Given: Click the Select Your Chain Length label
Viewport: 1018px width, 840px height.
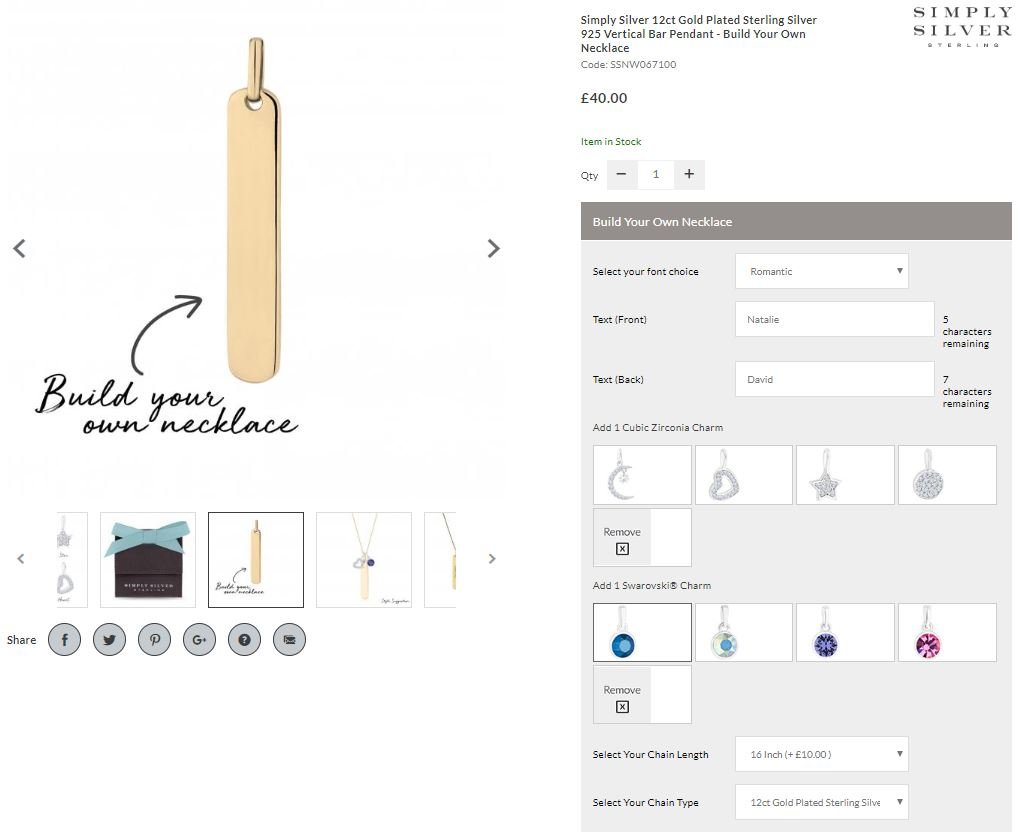Looking at the screenshot, I should click(651, 754).
